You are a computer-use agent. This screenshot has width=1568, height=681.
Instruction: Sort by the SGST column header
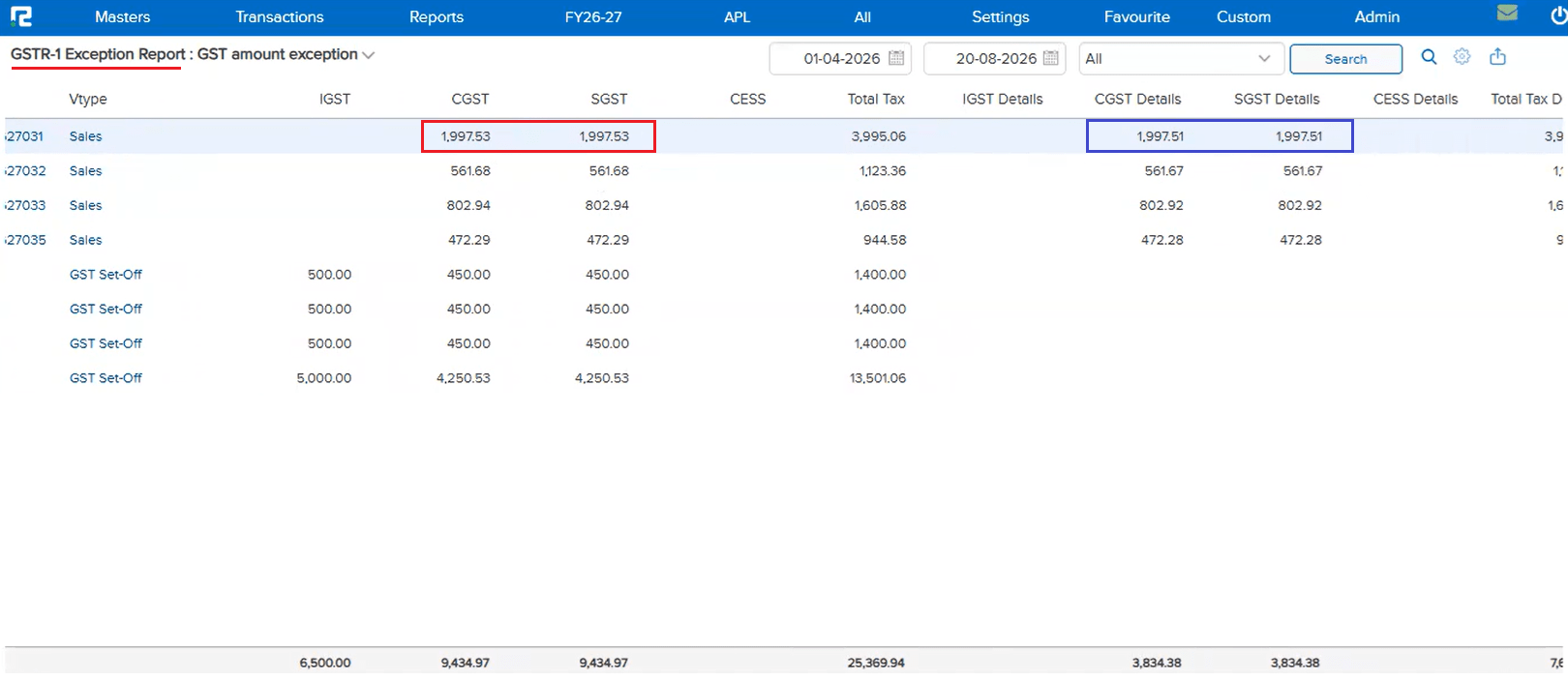click(609, 99)
